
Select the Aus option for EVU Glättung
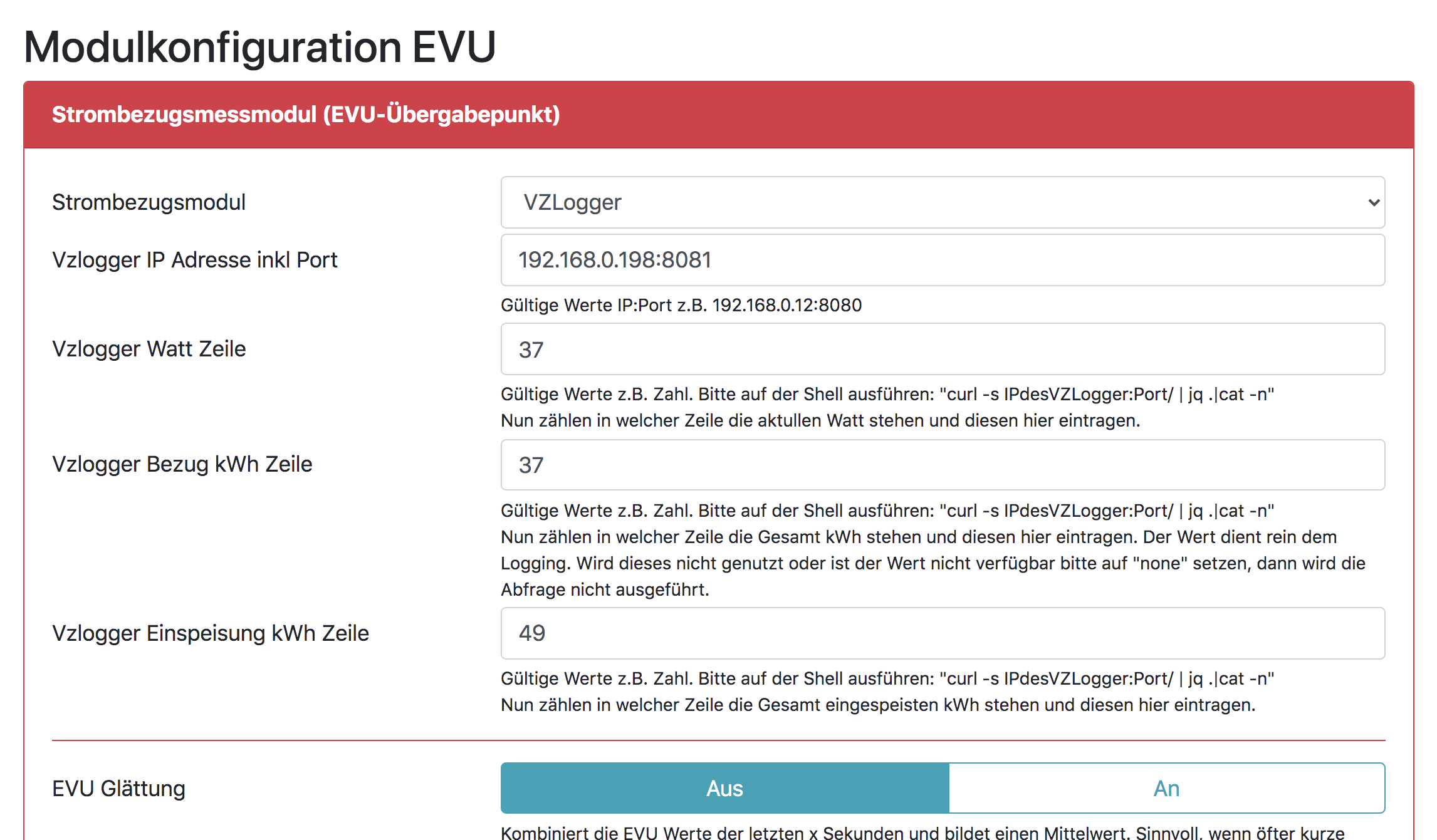724,788
